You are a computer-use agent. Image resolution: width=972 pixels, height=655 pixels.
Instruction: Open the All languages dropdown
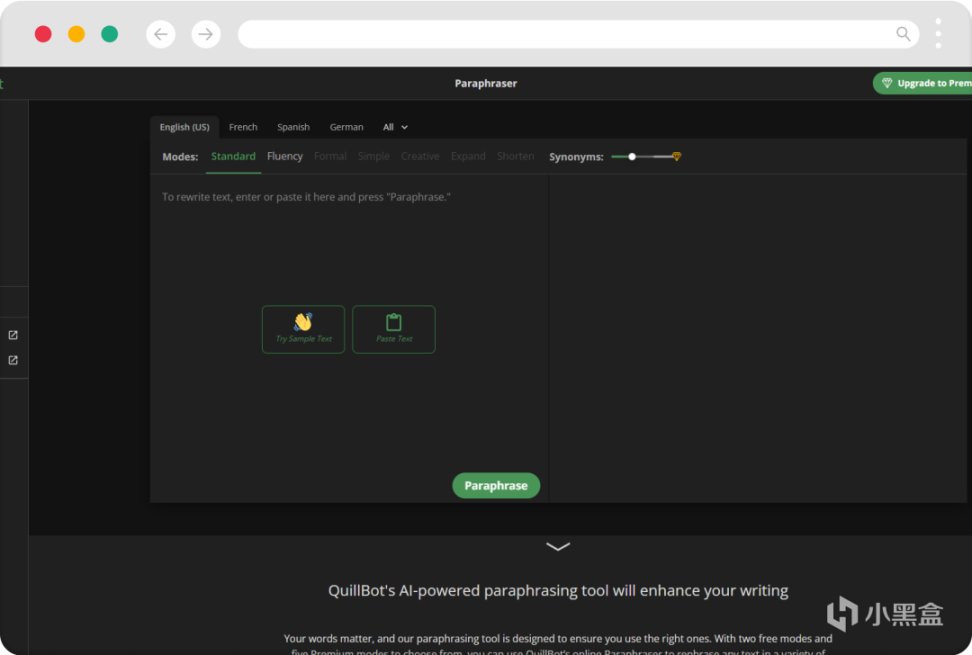395,127
